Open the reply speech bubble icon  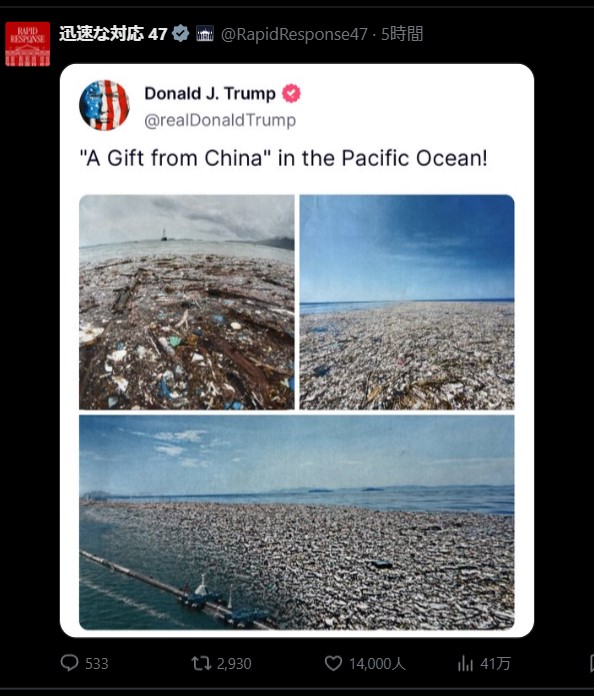pos(69,663)
